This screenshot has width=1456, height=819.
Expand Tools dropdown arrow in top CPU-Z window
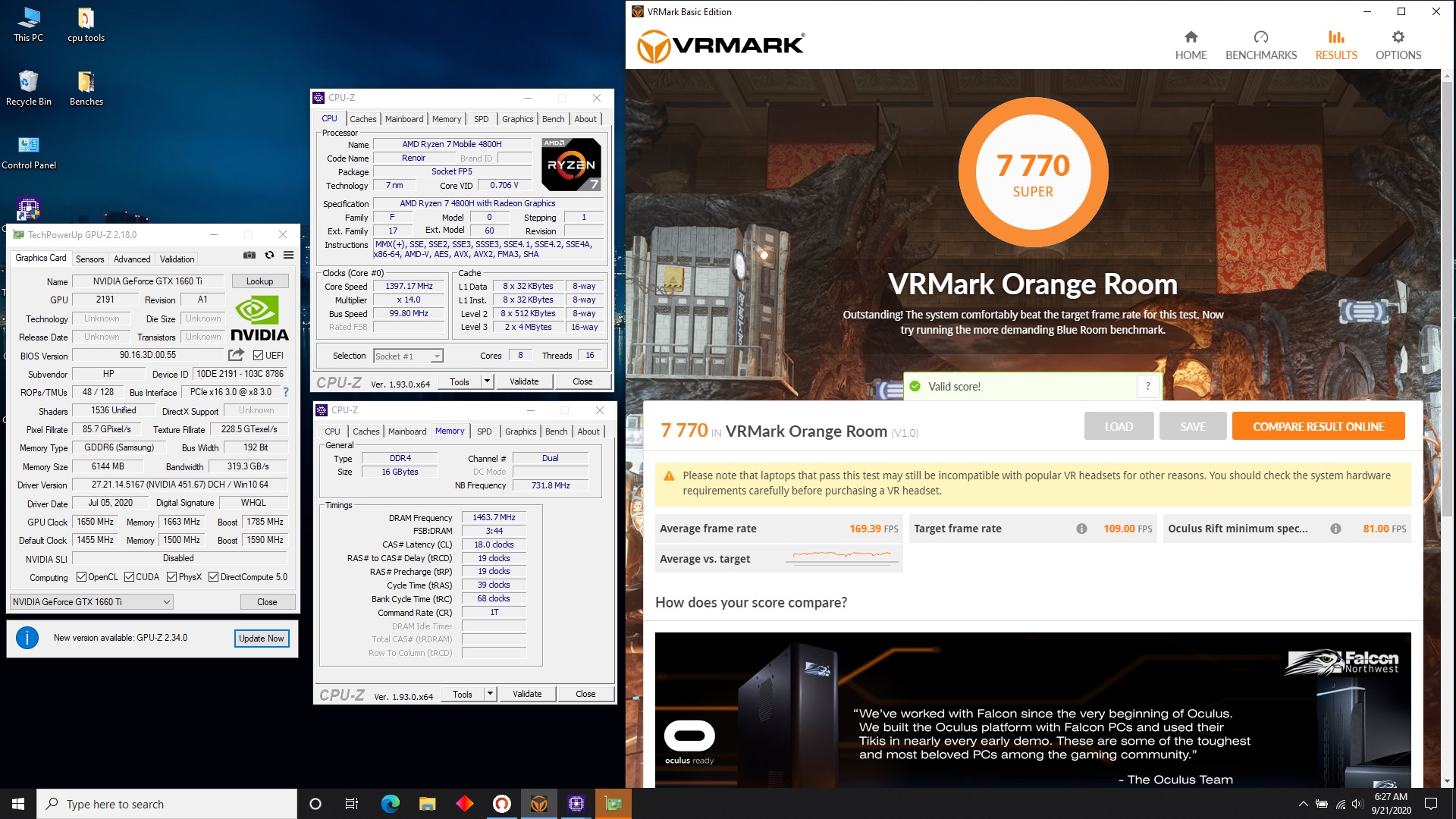(x=487, y=381)
